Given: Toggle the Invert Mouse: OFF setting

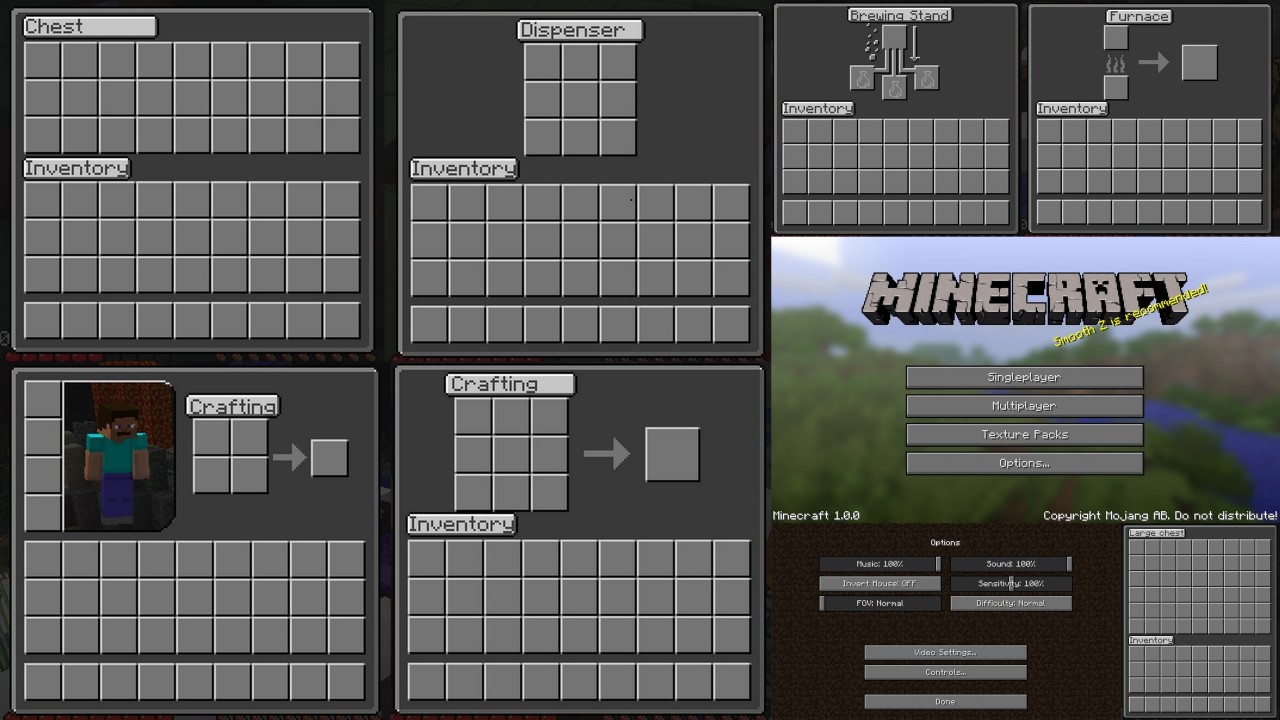Looking at the screenshot, I should tap(878, 583).
